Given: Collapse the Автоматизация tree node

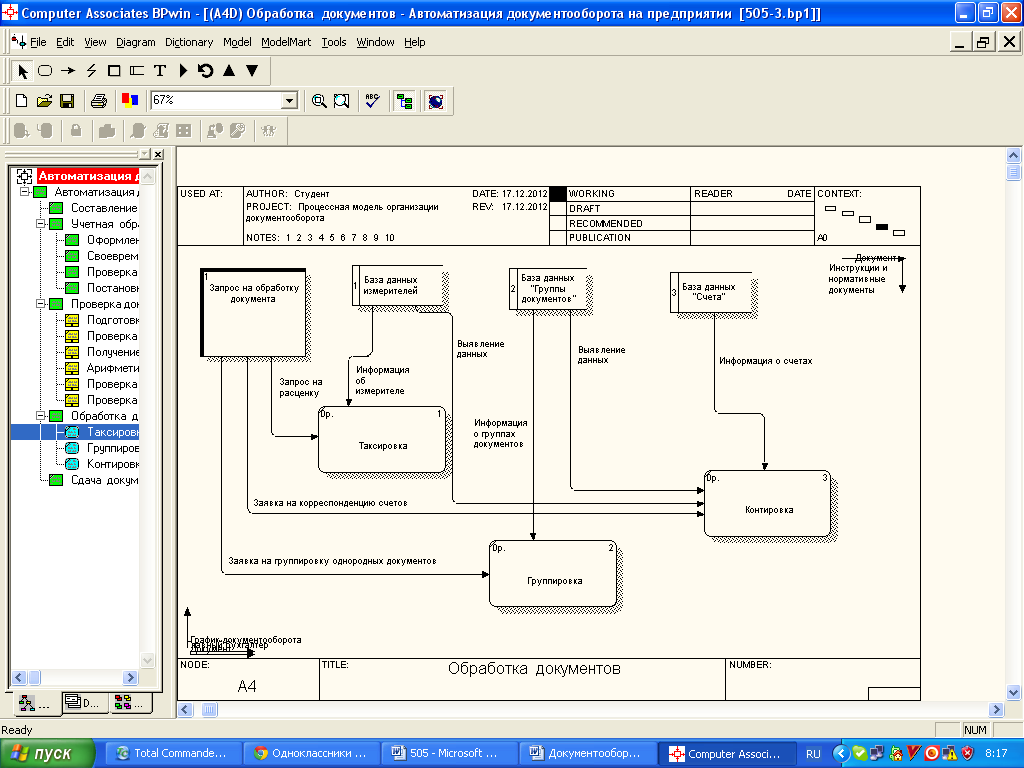Looking at the screenshot, I should (24, 192).
